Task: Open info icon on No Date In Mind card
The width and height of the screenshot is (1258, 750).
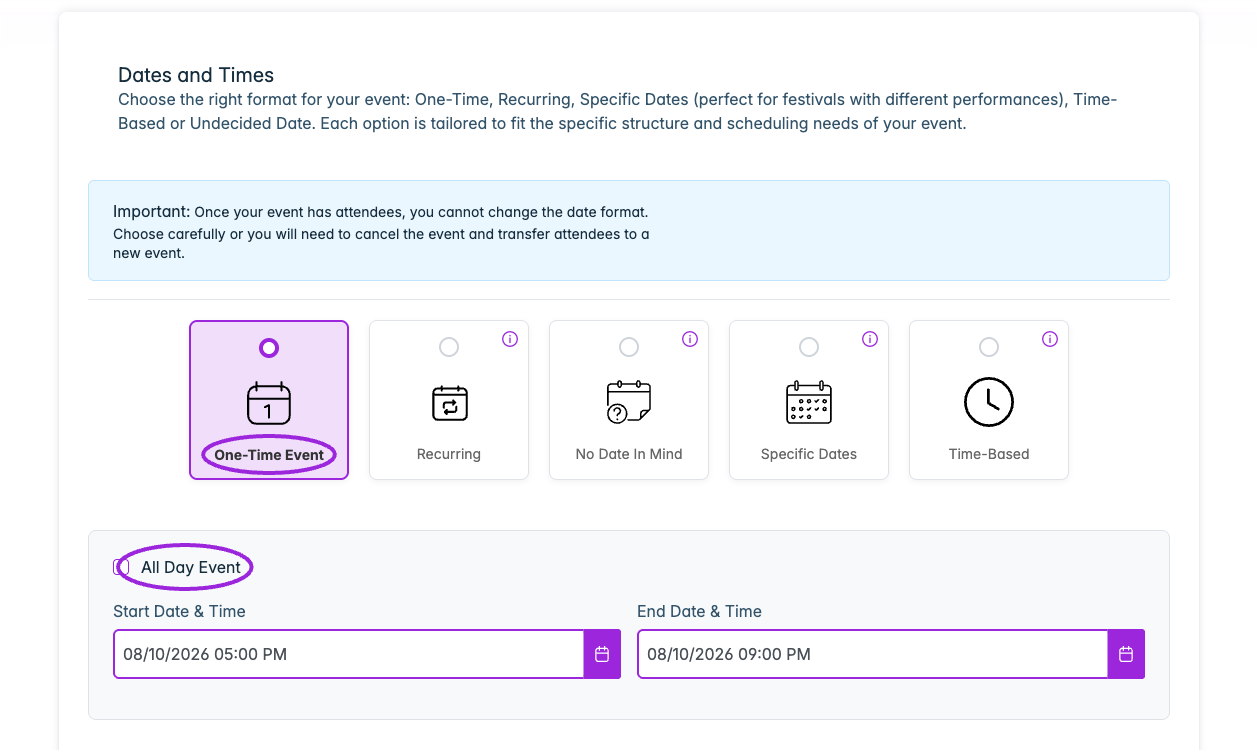Action: coord(690,339)
